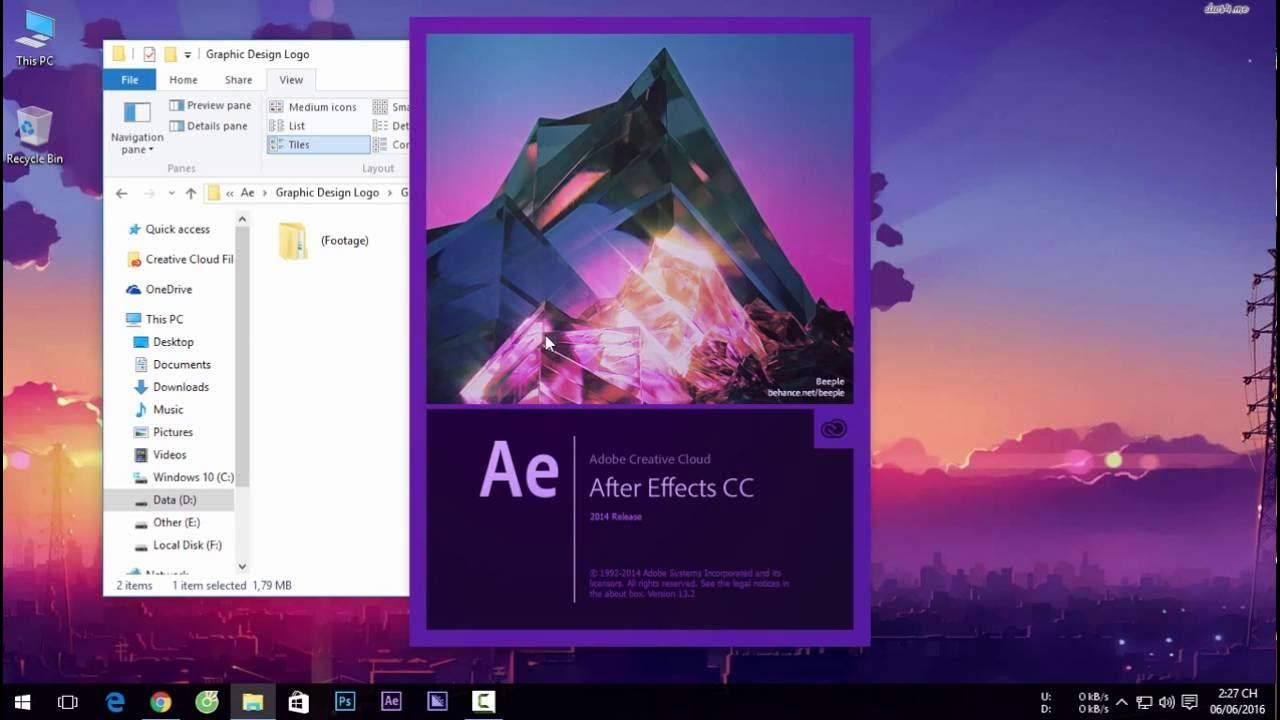Viewport: 1280px width, 720px height.
Task: Open recent locations dropdown arrow
Action: (171, 193)
